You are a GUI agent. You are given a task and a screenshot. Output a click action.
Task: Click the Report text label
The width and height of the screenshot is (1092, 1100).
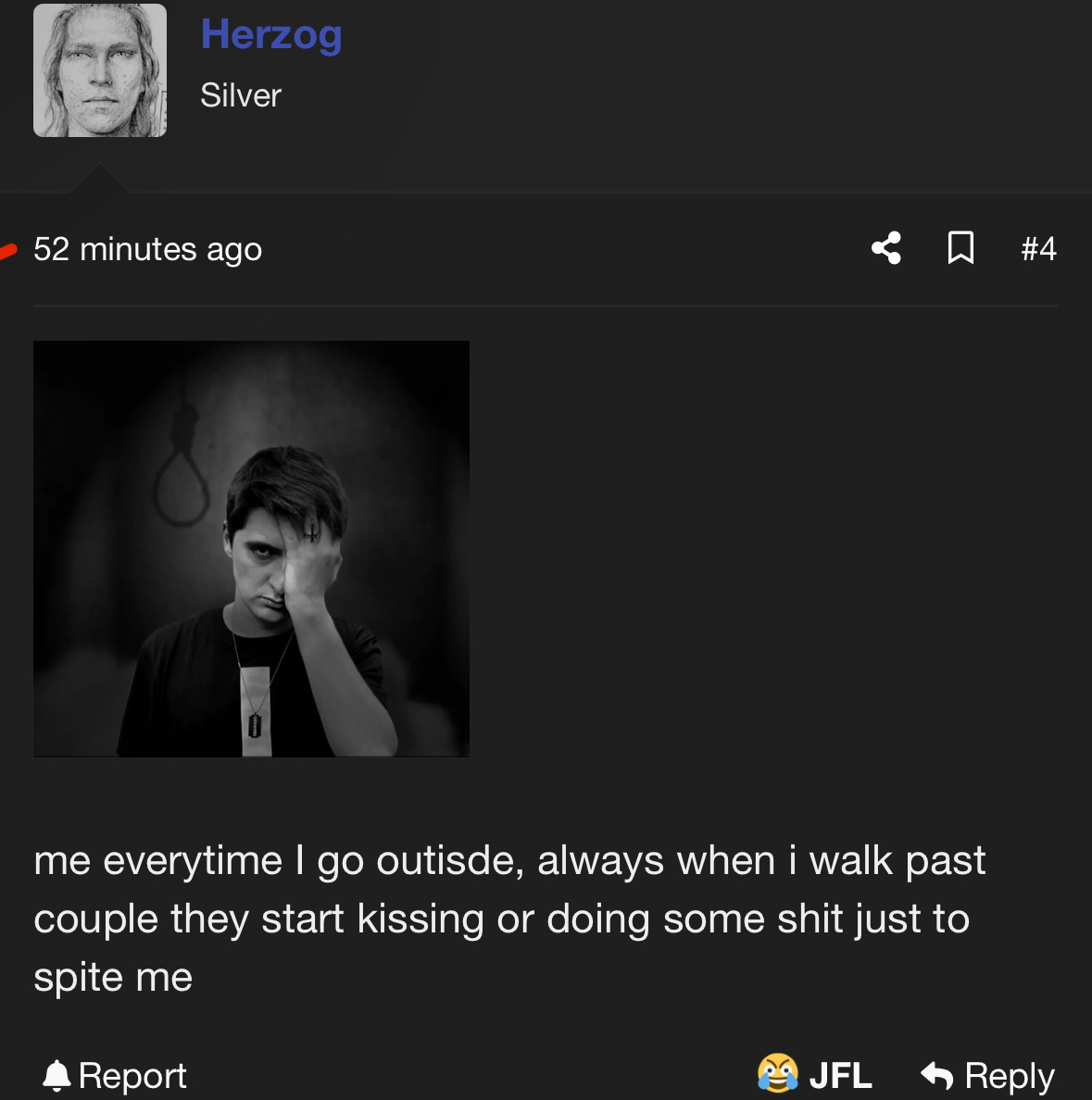pos(132,1076)
